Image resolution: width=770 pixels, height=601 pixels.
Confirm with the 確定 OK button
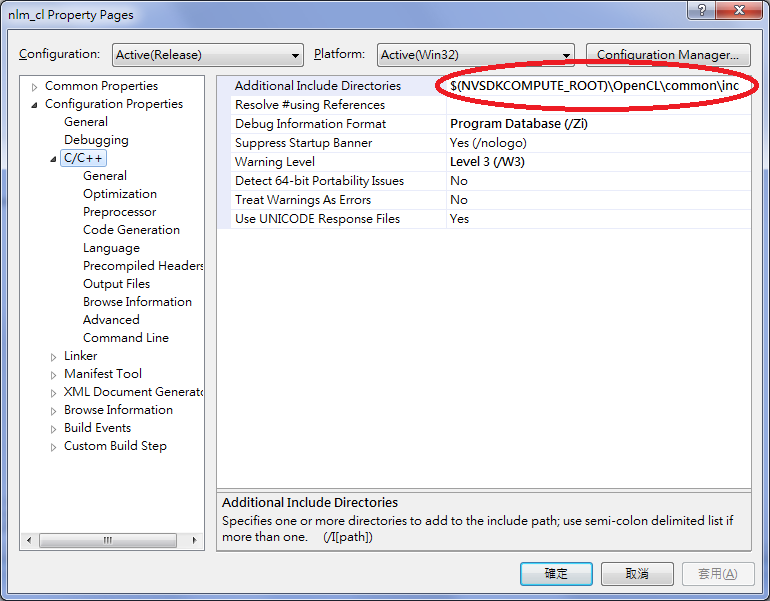(556, 574)
